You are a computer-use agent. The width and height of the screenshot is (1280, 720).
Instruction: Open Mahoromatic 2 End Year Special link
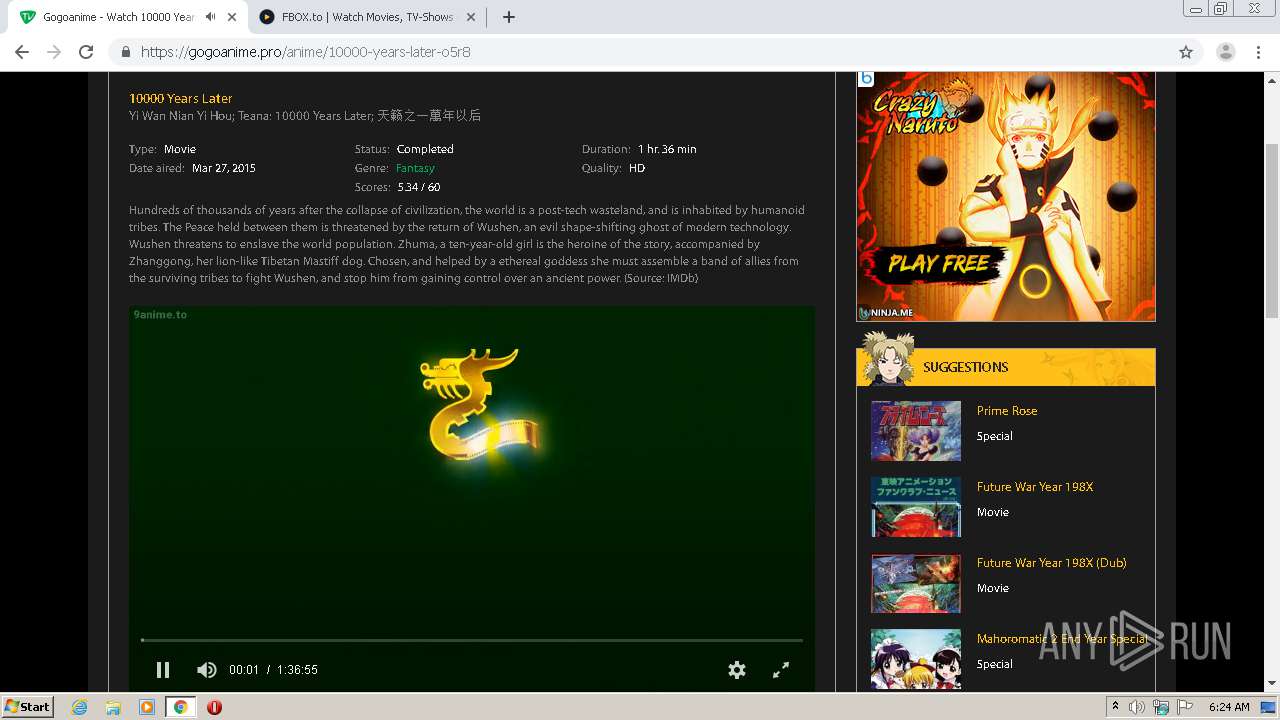1061,639
